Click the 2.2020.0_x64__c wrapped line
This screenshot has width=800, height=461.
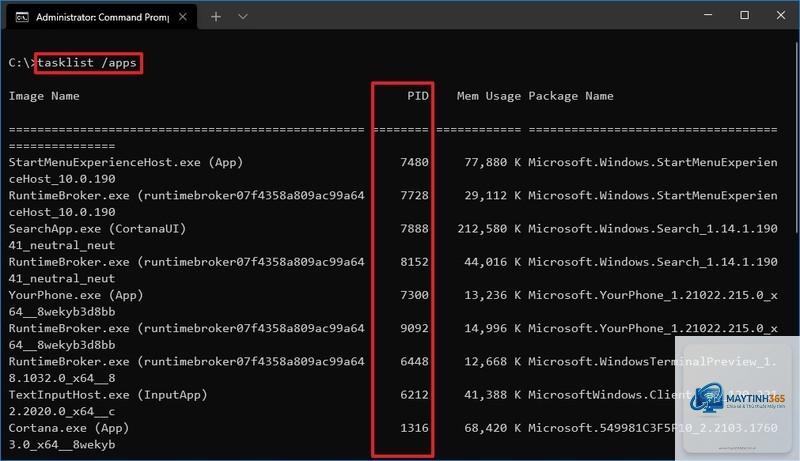(x=61, y=411)
